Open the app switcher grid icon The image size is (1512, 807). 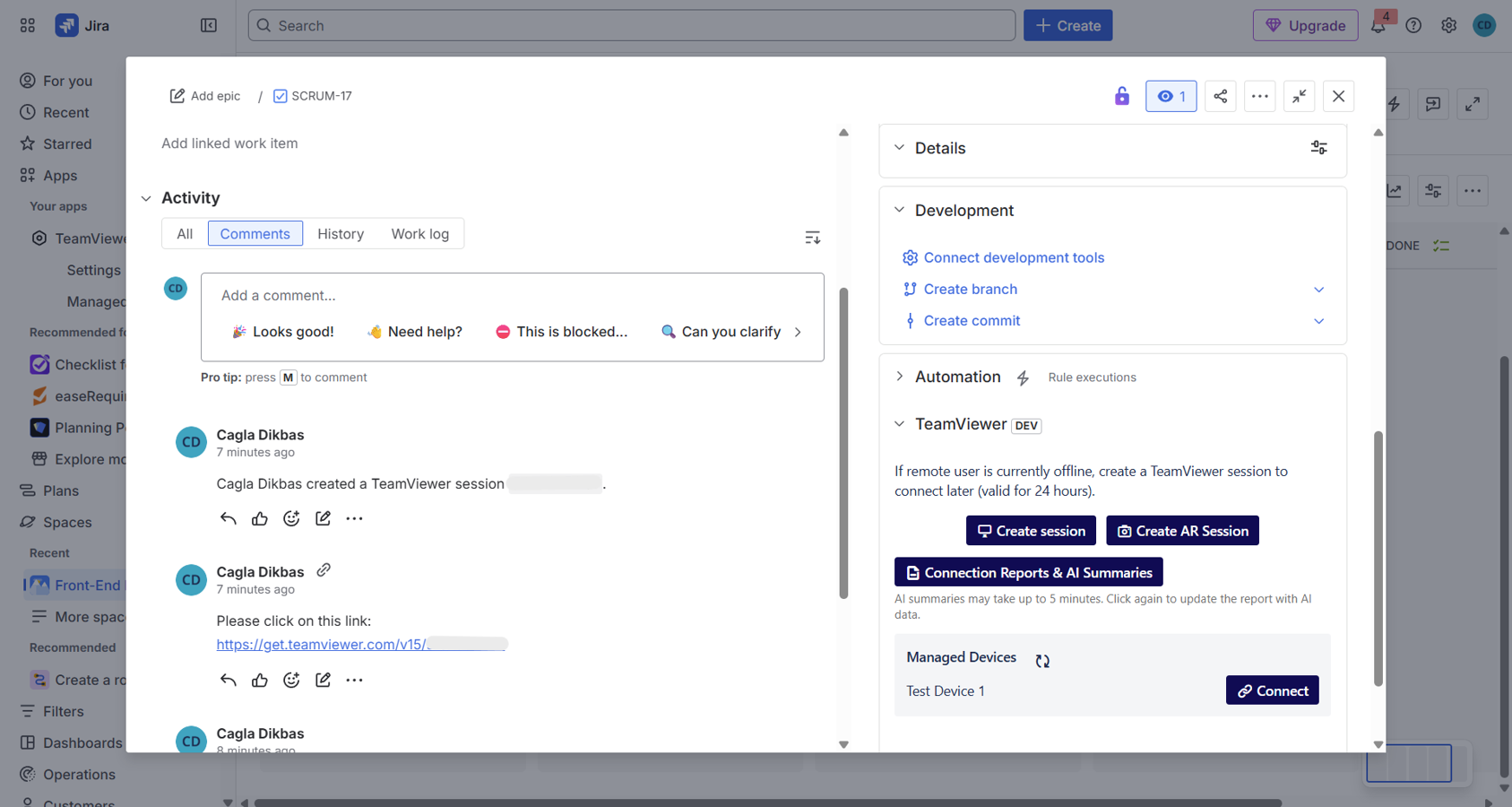pos(28,25)
